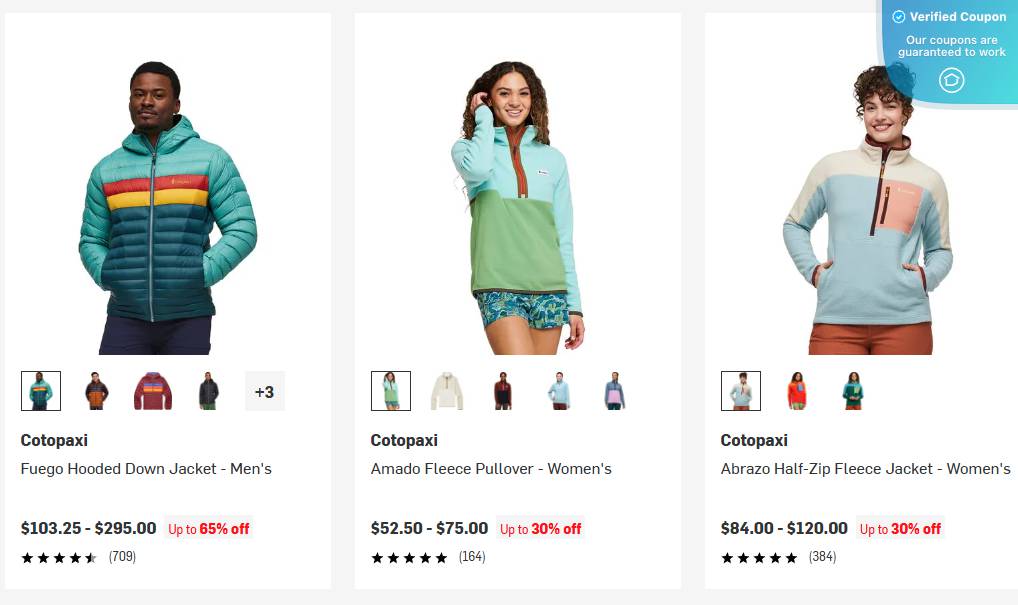Choose the dark green Abrazo jacket swatch
The width and height of the screenshot is (1018, 605).
click(853, 391)
